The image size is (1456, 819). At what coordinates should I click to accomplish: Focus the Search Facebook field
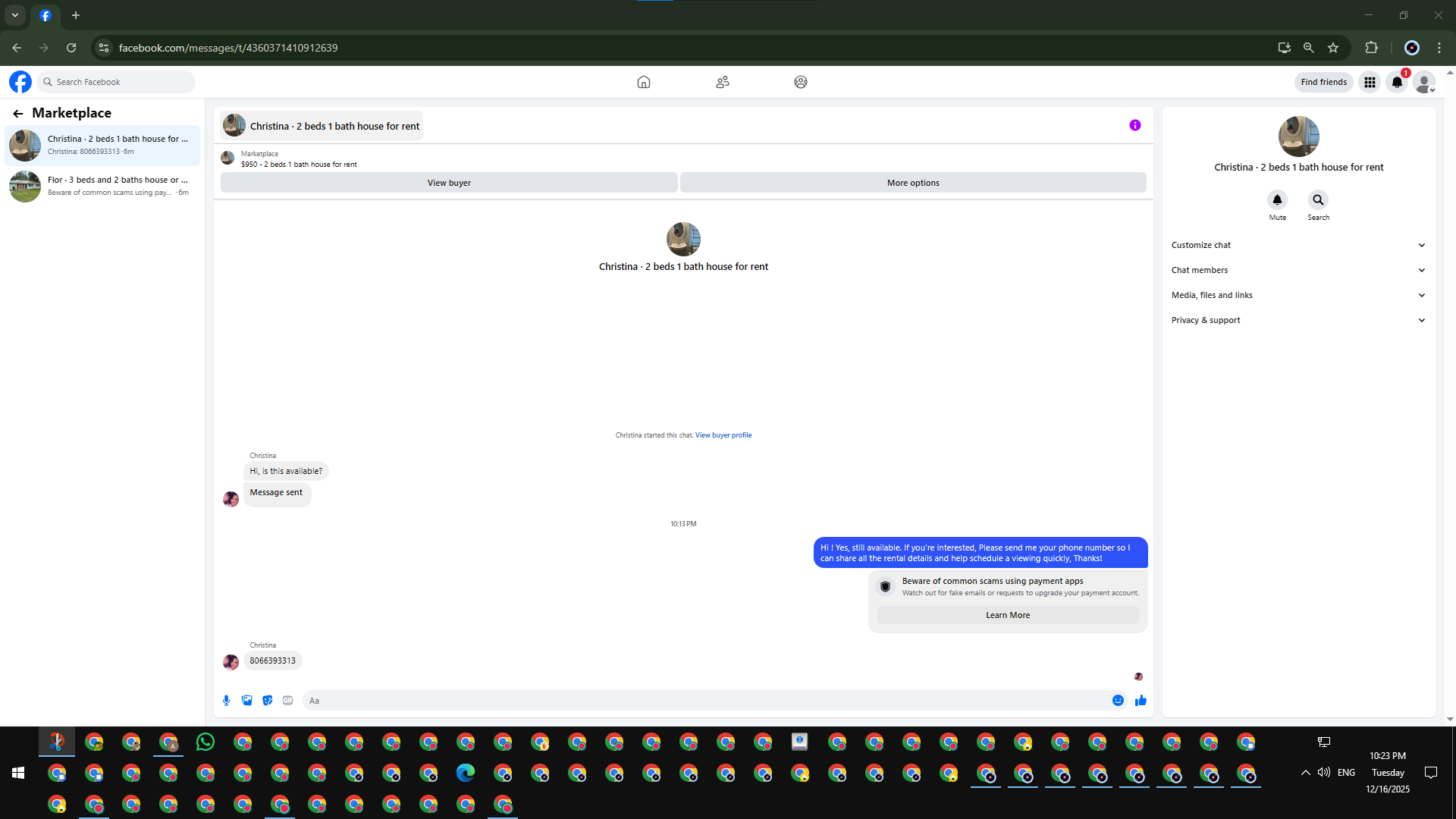pyautogui.click(x=116, y=82)
